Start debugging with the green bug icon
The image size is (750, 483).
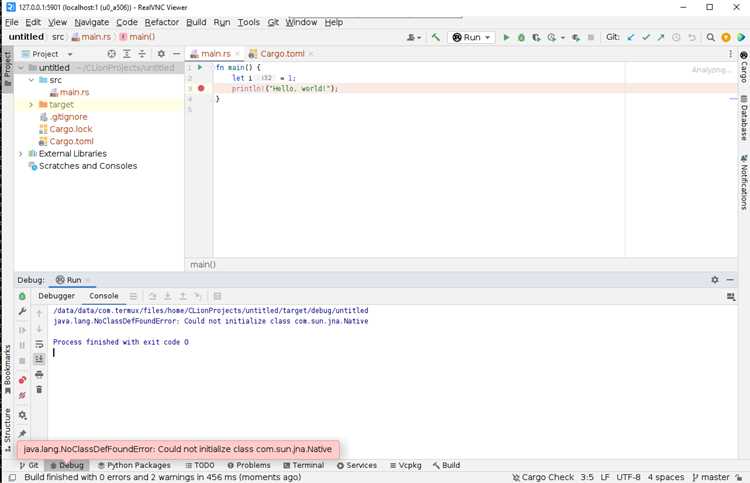tap(521, 37)
